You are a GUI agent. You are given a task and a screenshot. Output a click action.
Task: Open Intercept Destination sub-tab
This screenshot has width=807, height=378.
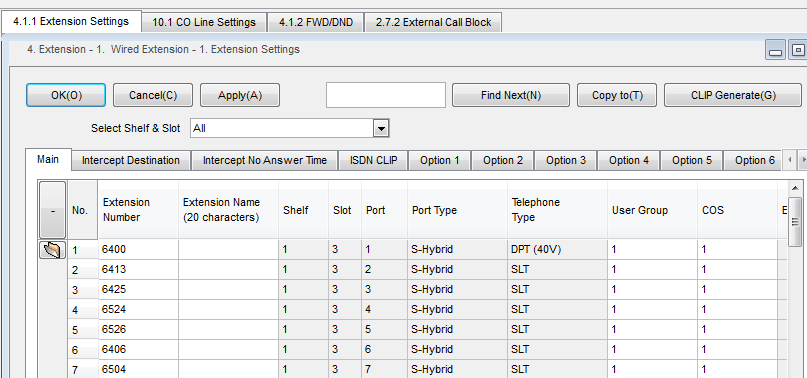[131, 160]
